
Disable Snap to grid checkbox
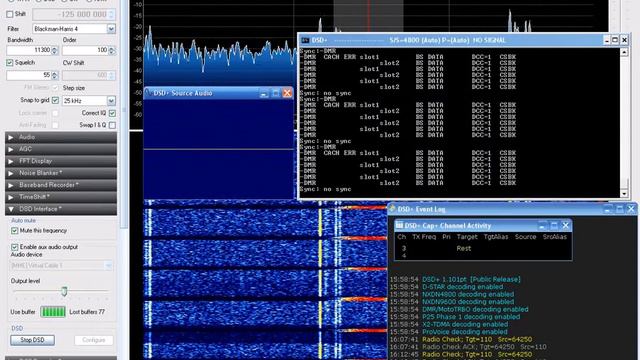tap(56, 100)
